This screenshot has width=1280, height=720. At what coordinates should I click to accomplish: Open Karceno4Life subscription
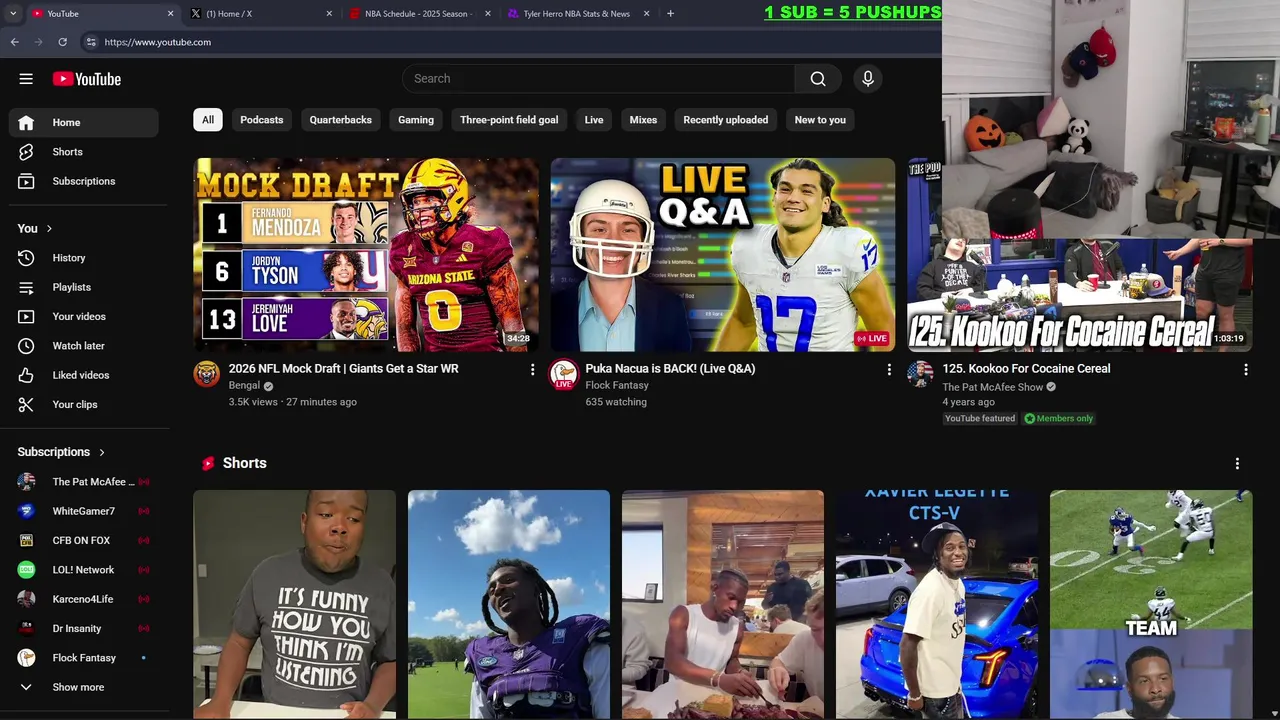click(84, 599)
